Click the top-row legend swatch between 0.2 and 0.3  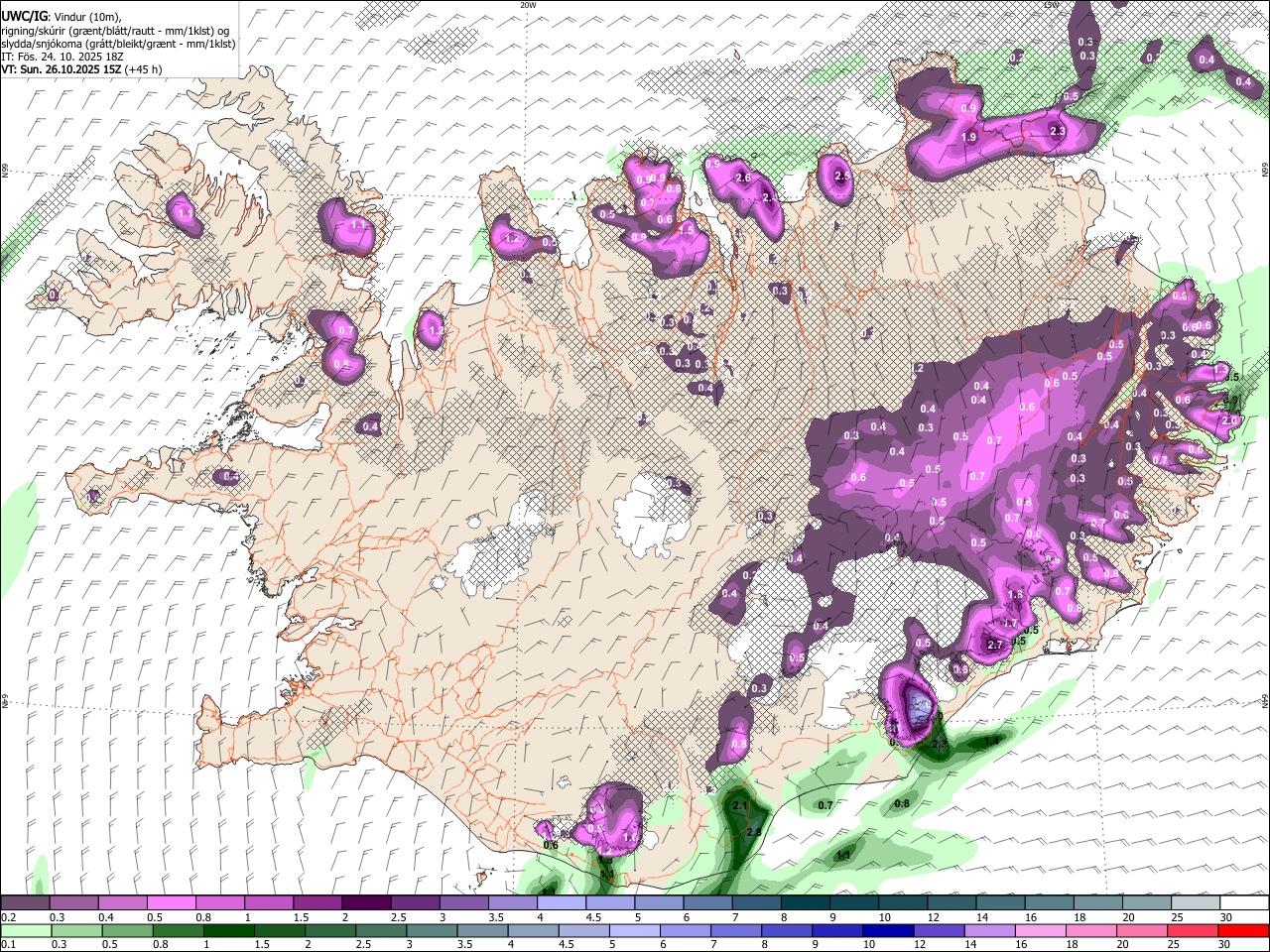coord(26,903)
